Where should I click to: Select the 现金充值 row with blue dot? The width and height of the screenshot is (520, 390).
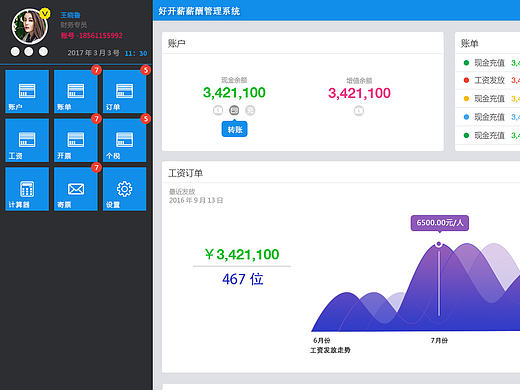tap(488, 117)
